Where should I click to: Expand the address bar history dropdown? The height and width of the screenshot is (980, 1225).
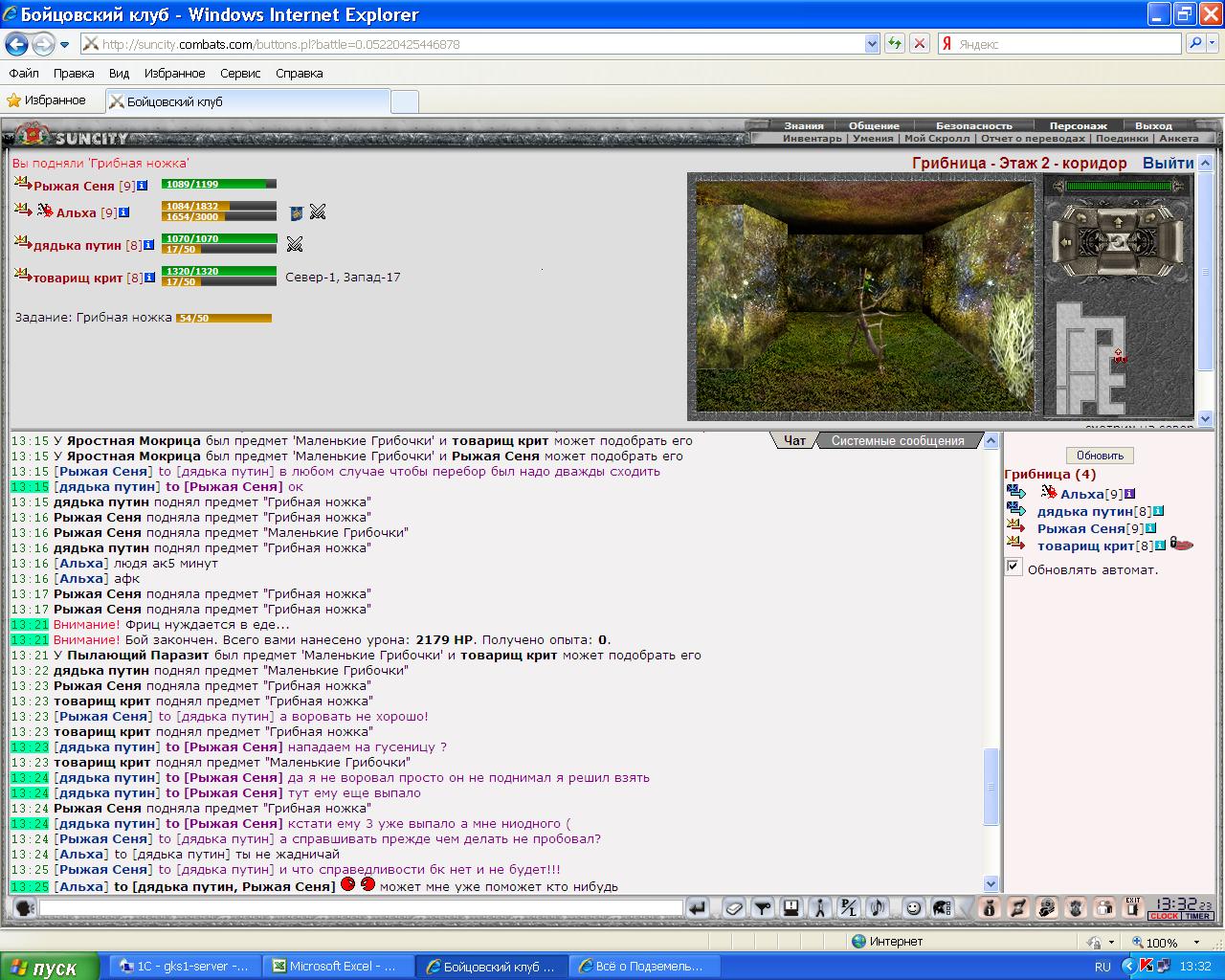872,44
